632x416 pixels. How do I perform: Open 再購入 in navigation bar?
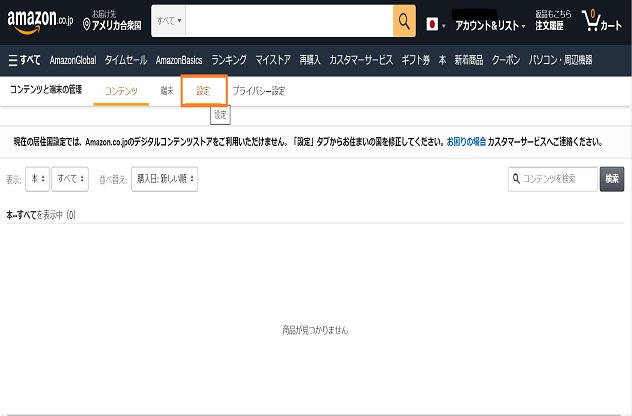(310, 60)
